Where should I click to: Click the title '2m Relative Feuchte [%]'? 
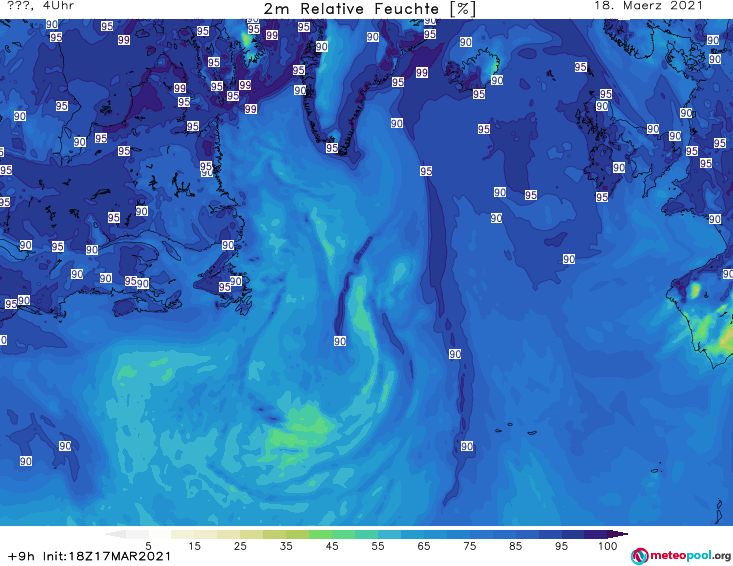(370, 9)
